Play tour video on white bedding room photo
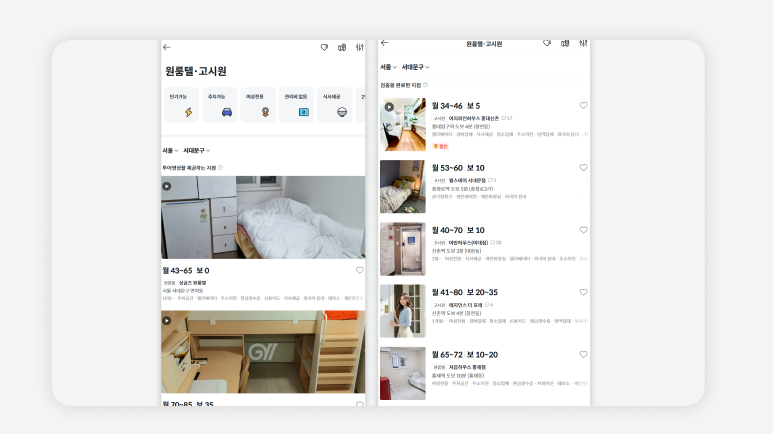 [x=167, y=186]
